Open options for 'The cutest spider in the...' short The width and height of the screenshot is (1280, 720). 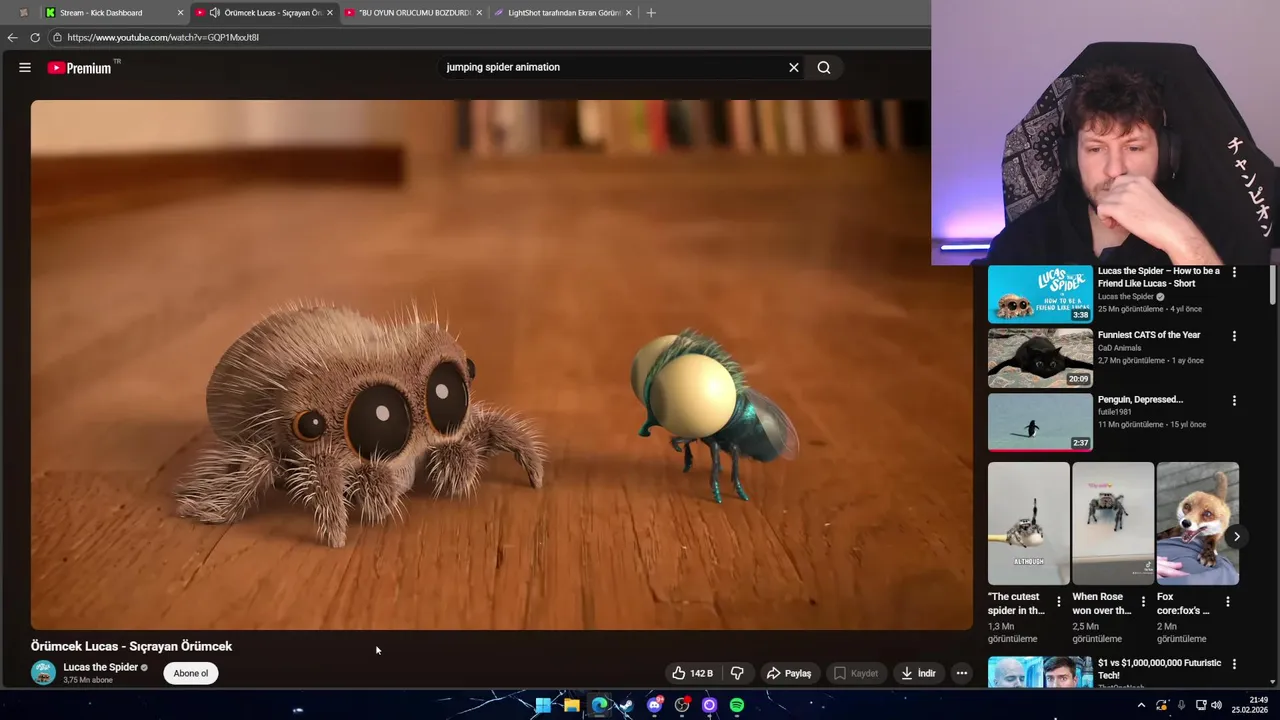1059,602
